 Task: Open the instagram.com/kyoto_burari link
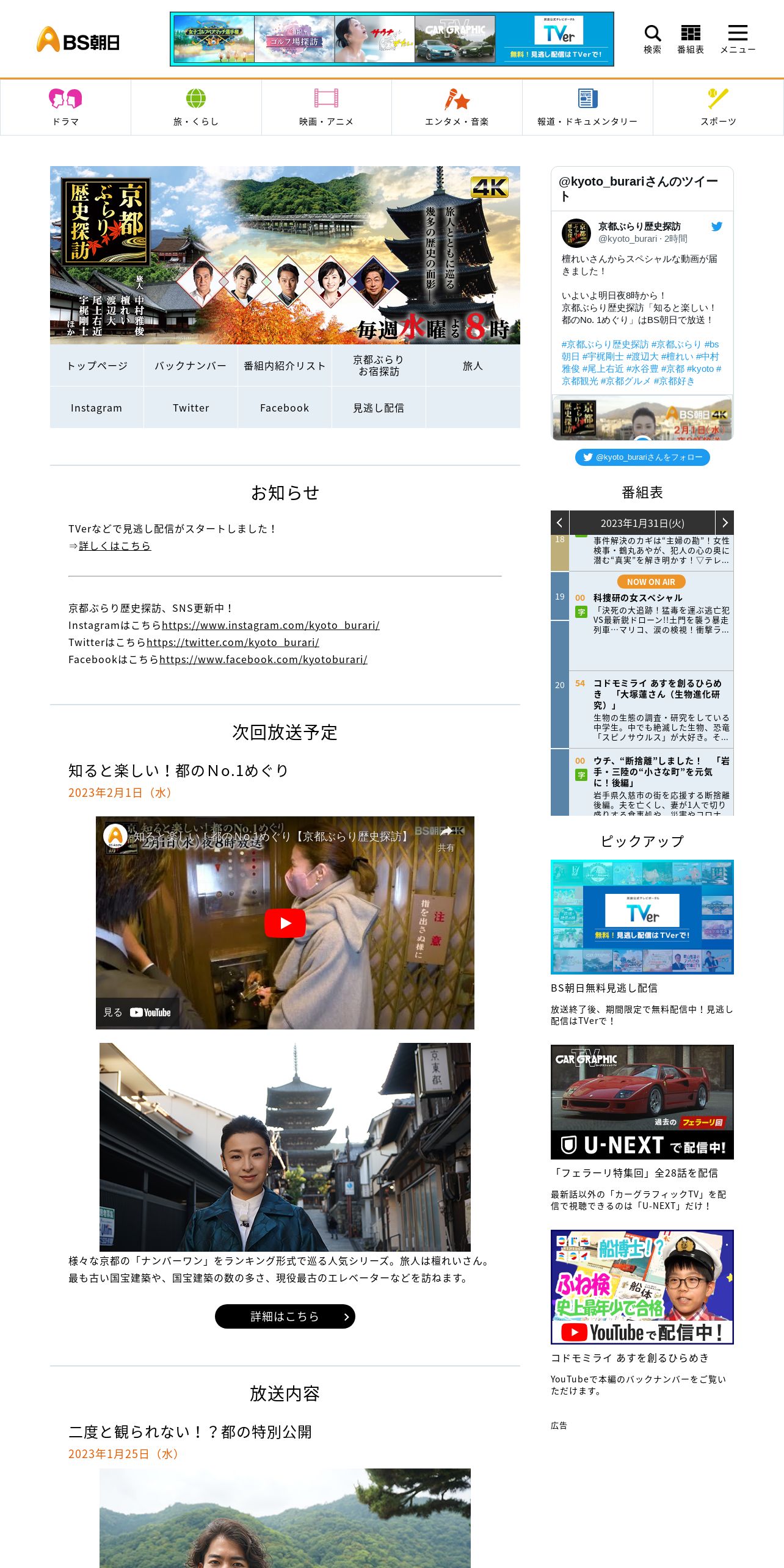pyautogui.click(x=270, y=625)
